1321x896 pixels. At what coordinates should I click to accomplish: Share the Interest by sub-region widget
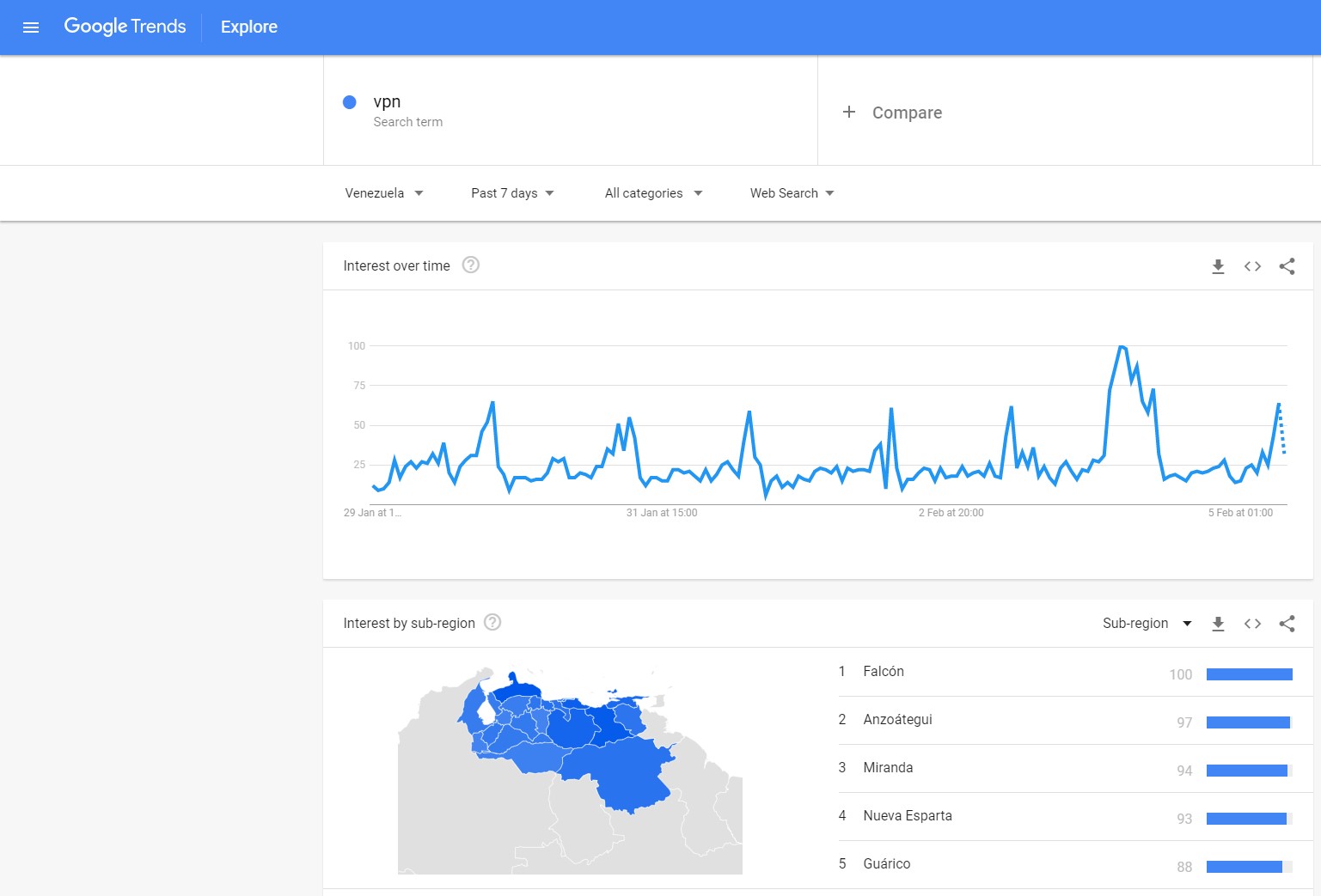tap(1287, 624)
